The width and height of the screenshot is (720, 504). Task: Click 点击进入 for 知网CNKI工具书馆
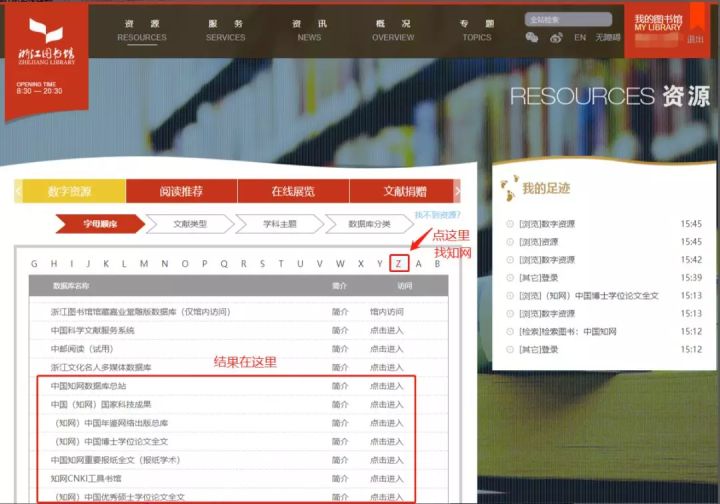point(387,478)
